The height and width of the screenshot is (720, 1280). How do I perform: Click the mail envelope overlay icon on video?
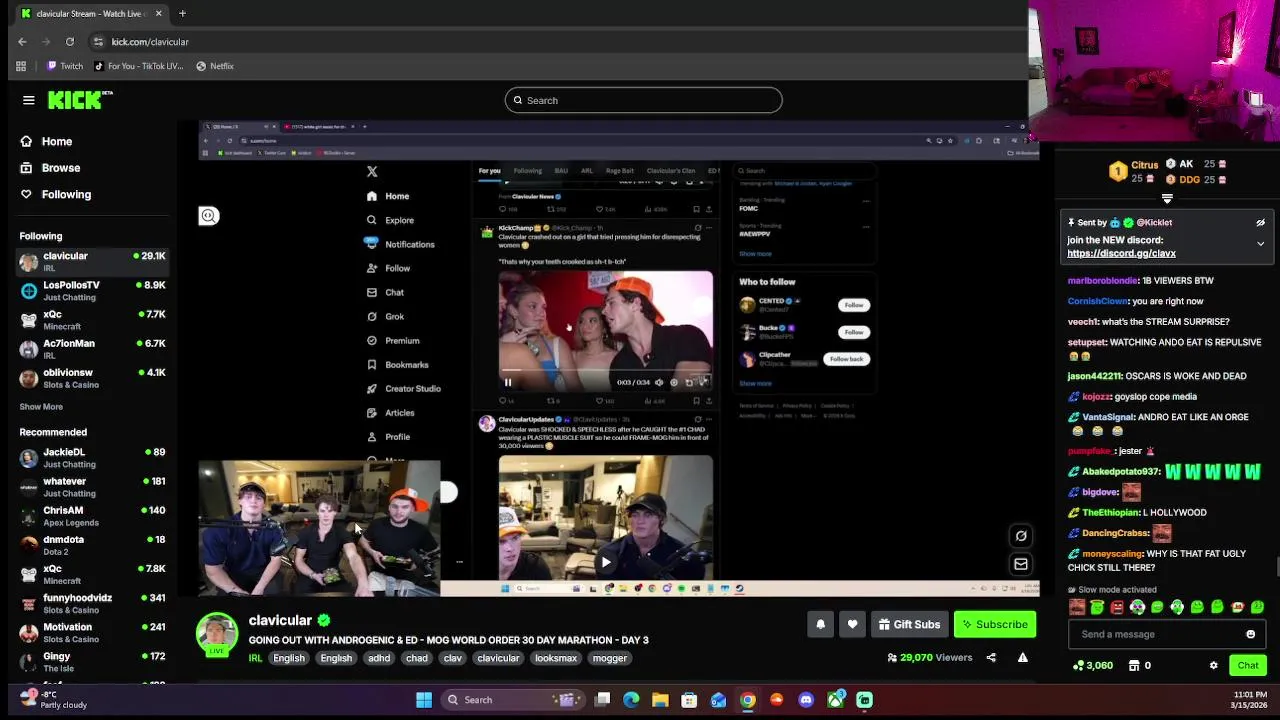(1021, 564)
